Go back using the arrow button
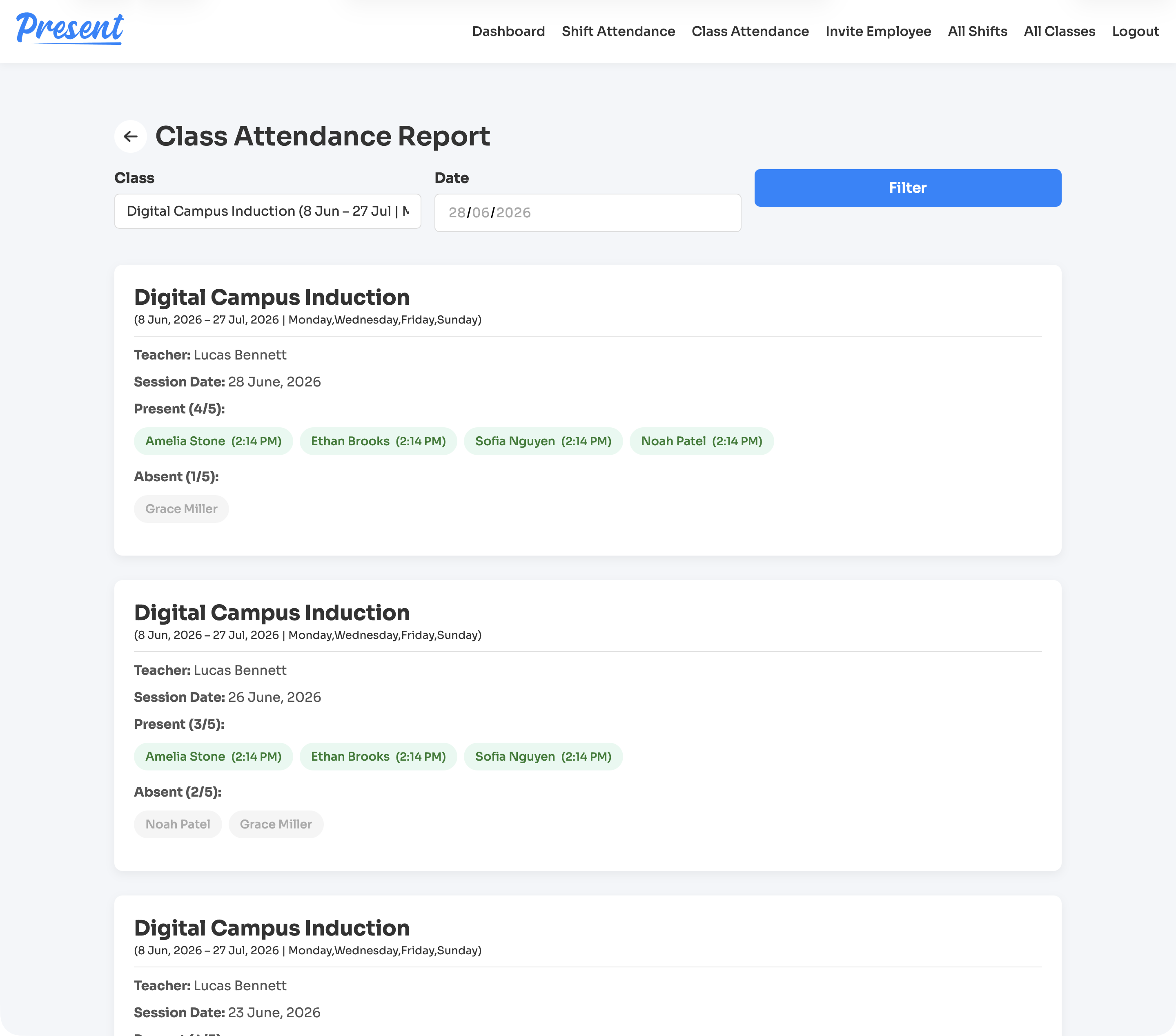The height and width of the screenshot is (1036, 1176). click(131, 136)
